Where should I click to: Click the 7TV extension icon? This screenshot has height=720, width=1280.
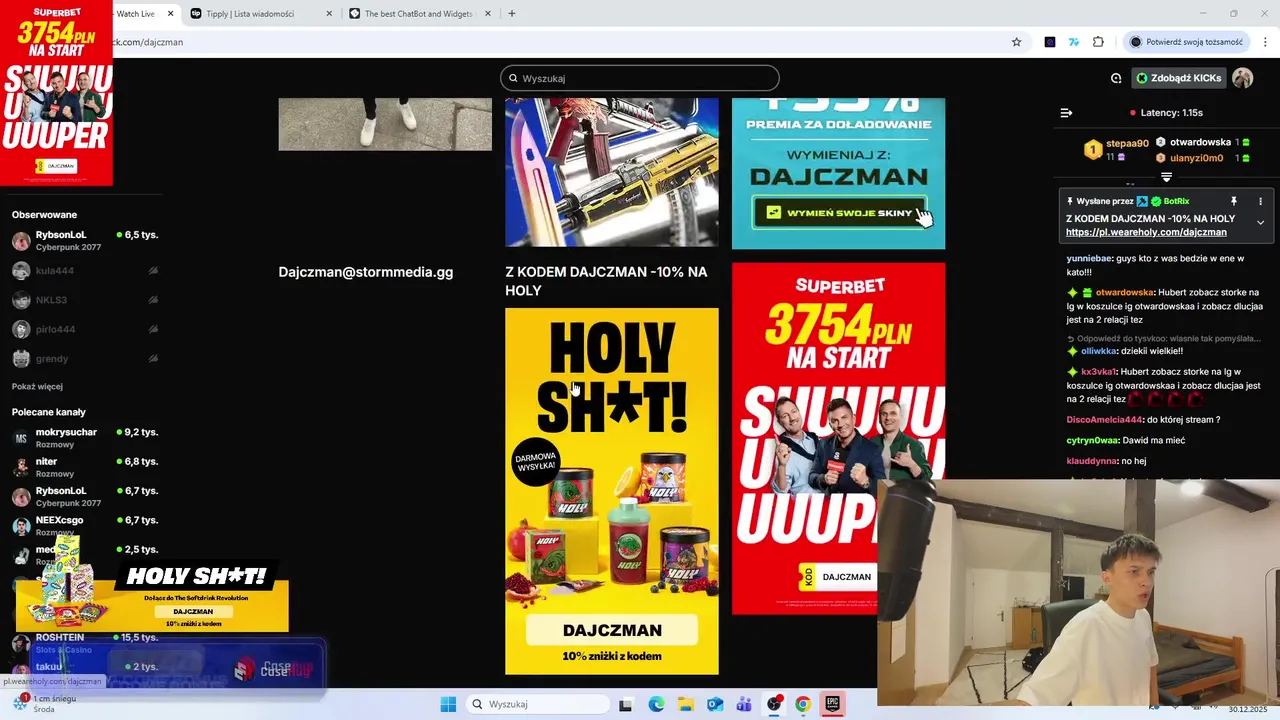point(1074,42)
